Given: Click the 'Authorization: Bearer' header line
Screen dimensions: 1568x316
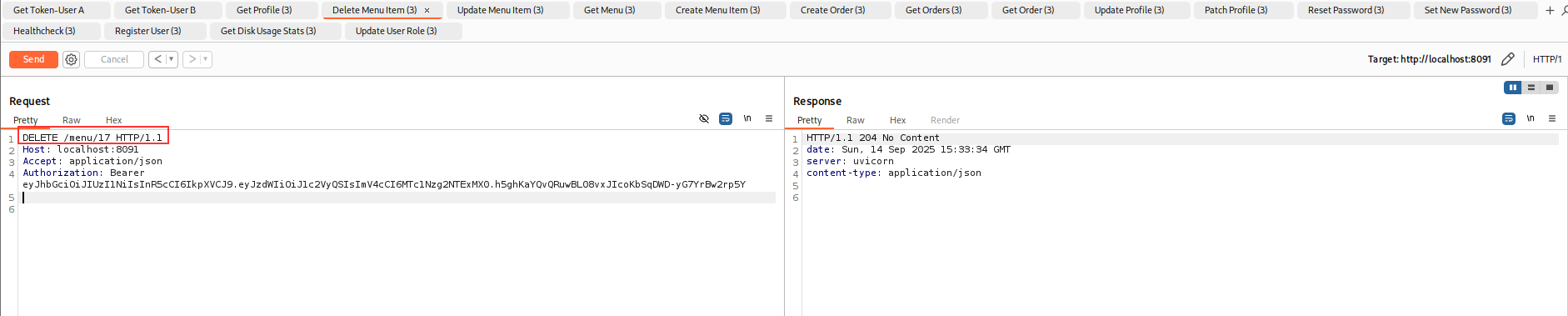Looking at the screenshot, I should click(83, 173).
